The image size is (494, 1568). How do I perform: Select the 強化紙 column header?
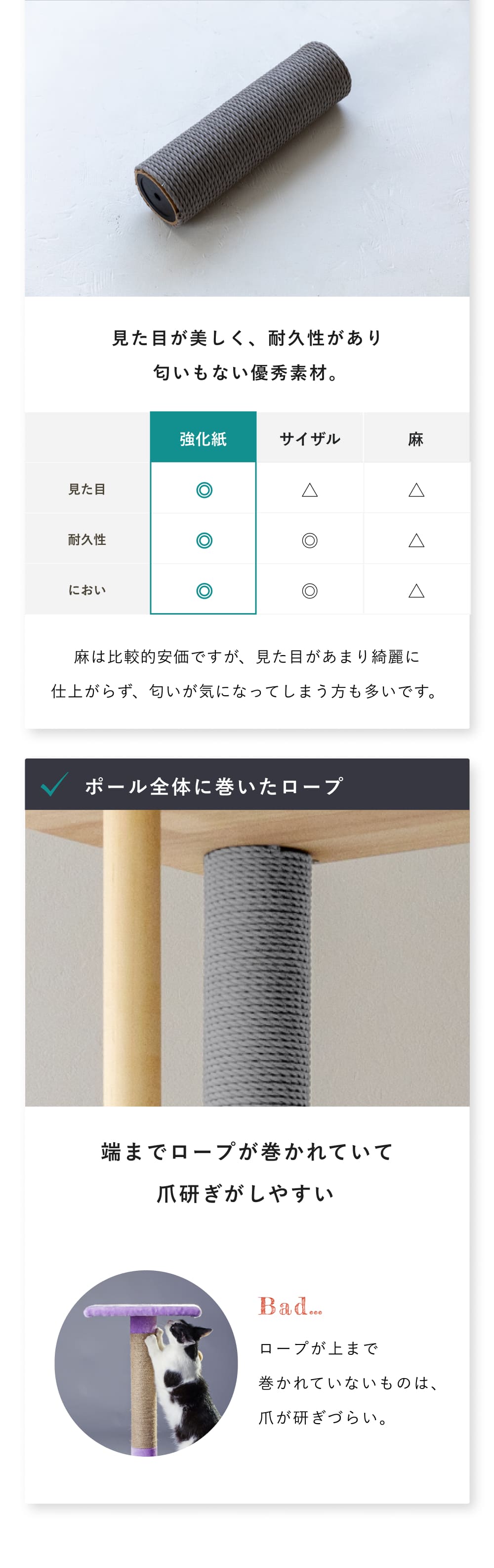(203, 437)
